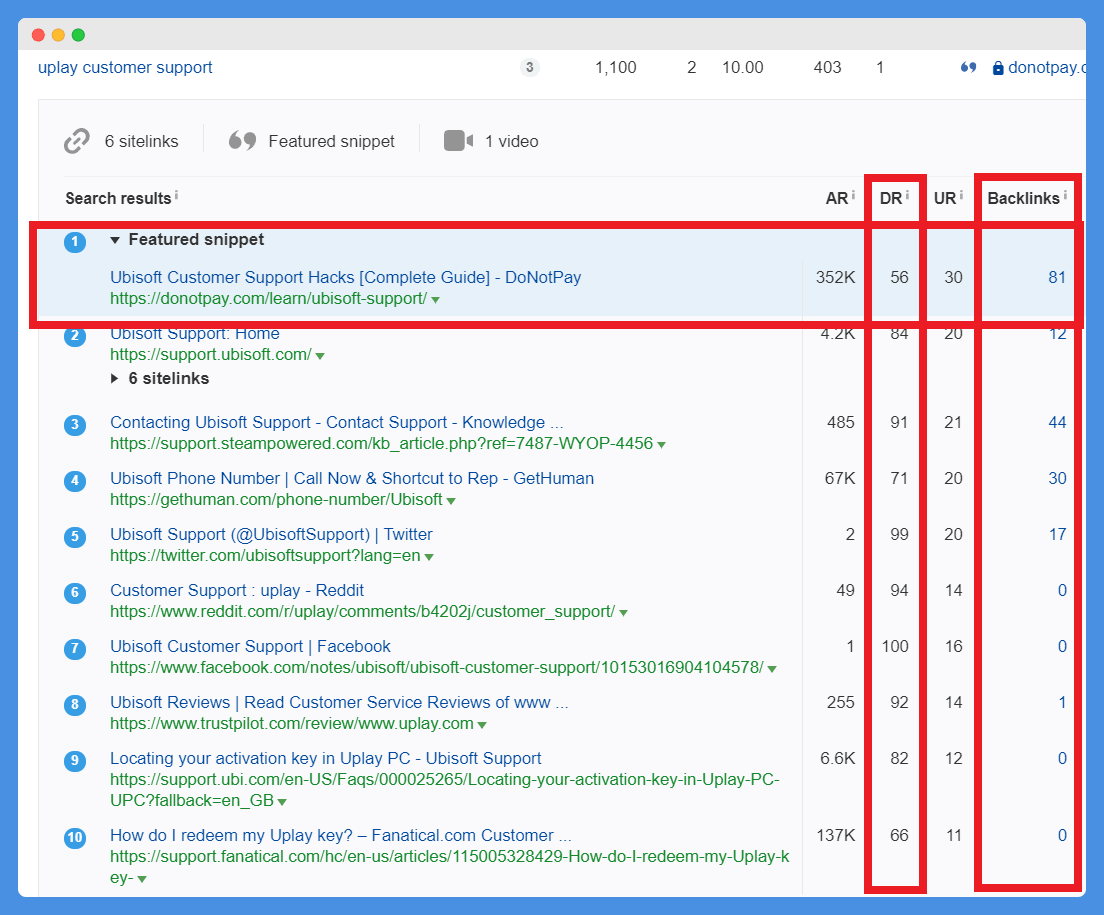Click the position 1 rank badge
The image size is (1104, 915).
point(75,242)
